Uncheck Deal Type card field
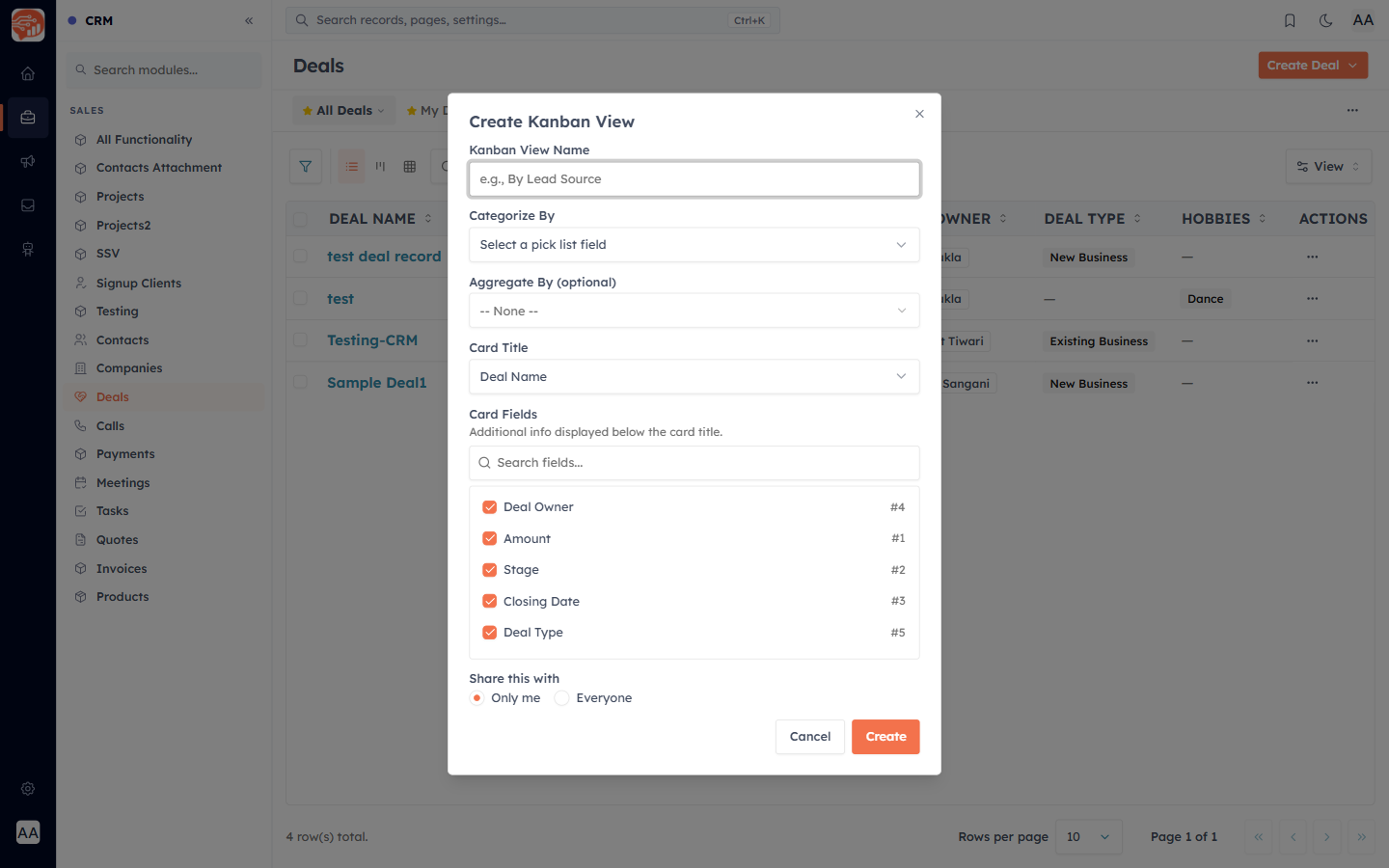The width and height of the screenshot is (1389, 868). (x=490, y=633)
